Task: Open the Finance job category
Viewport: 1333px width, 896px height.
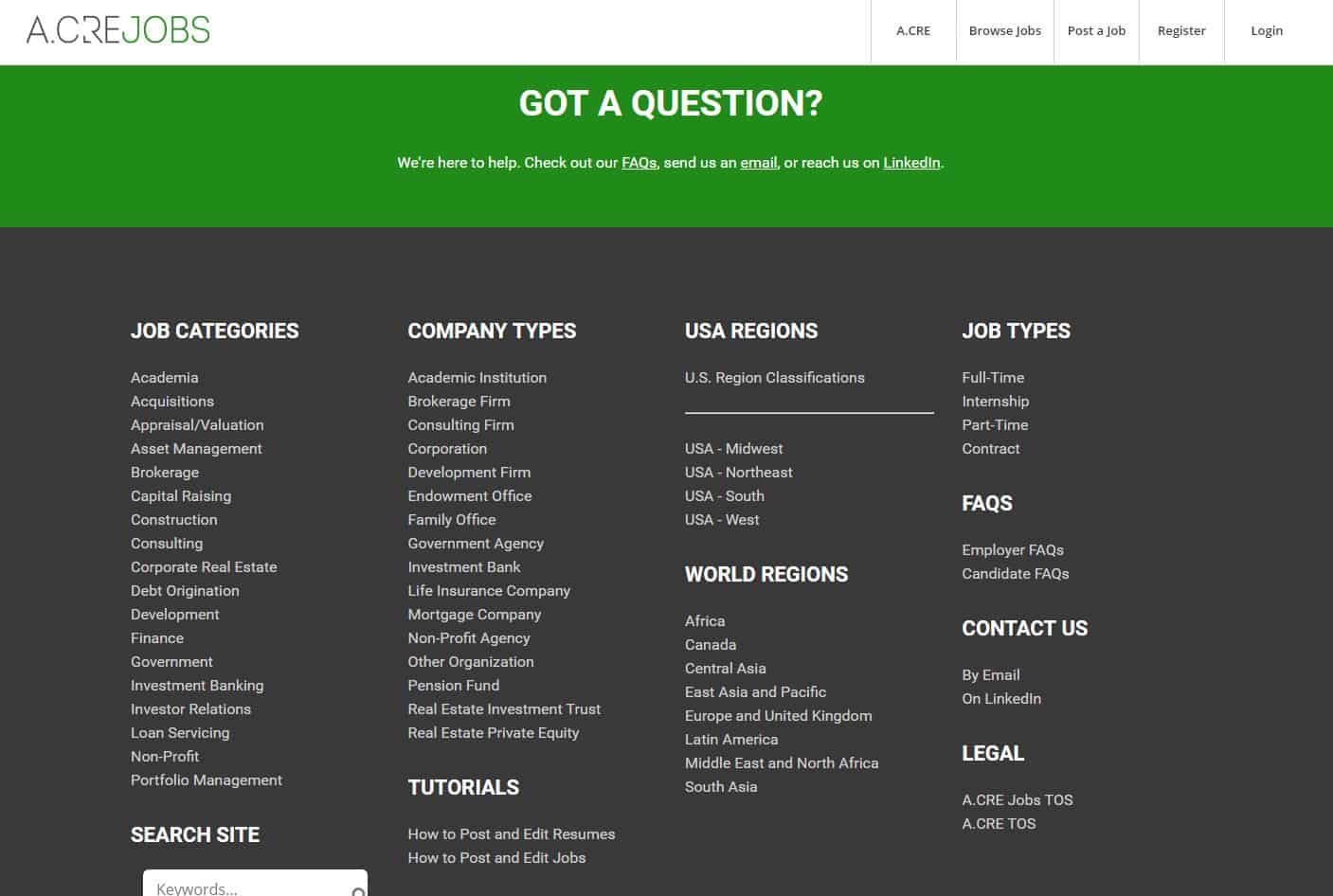Action: [x=157, y=638]
